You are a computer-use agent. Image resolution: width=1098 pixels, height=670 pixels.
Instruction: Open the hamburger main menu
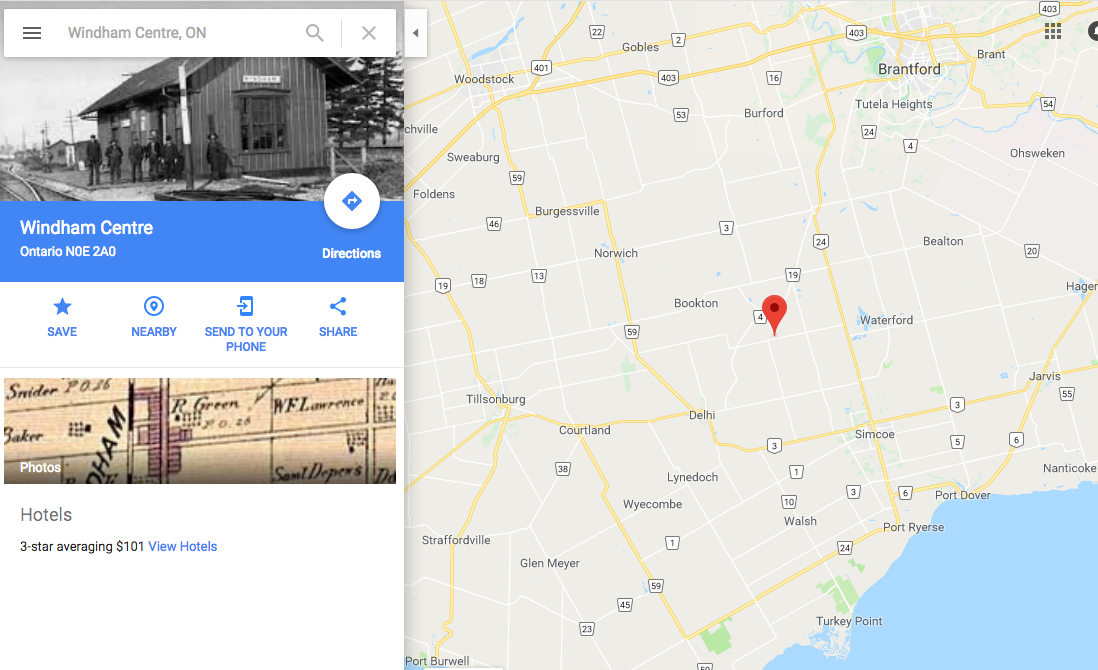pyautogui.click(x=32, y=33)
